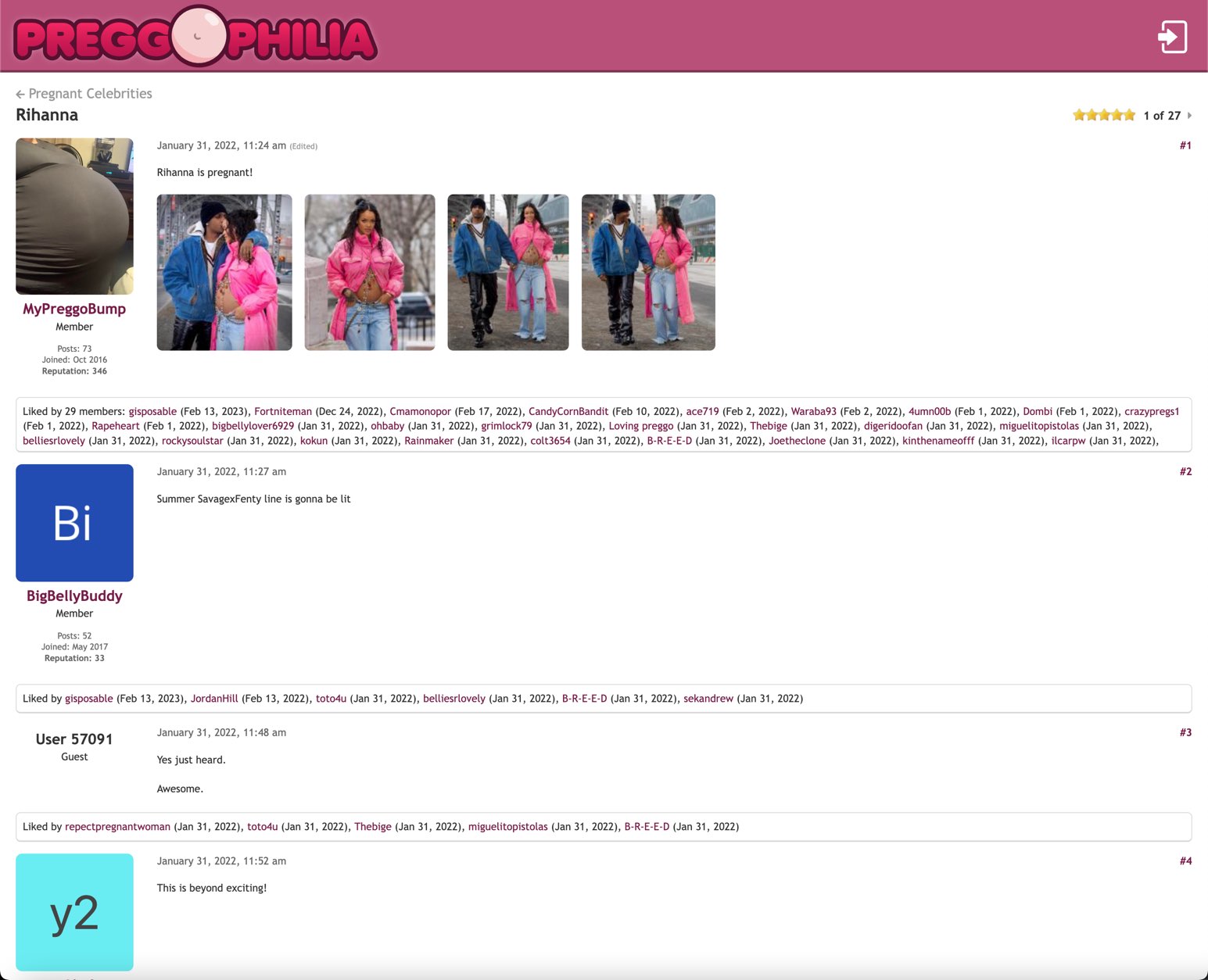
Task: Open the second attached photo in post #1
Action: pyautogui.click(x=370, y=272)
